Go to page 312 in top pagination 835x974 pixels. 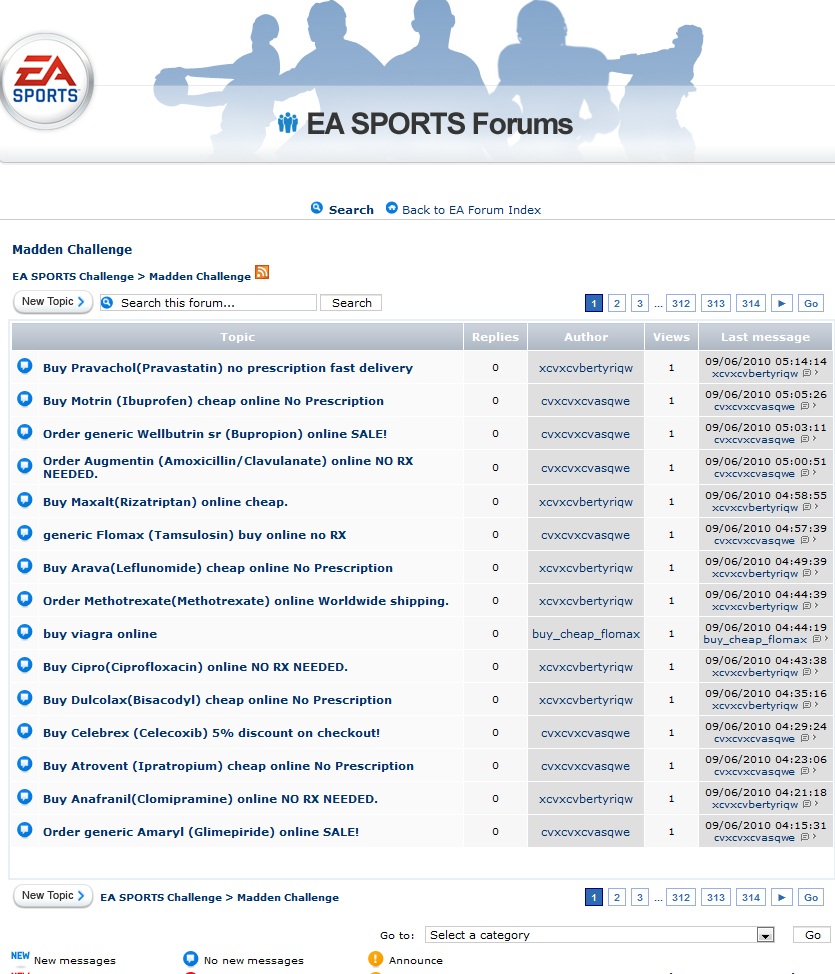tap(681, 303)
